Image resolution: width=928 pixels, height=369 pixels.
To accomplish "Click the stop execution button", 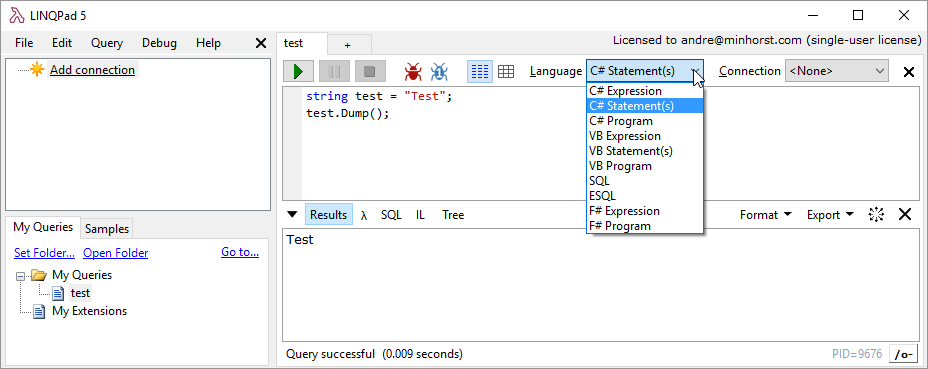I will 370,71.
